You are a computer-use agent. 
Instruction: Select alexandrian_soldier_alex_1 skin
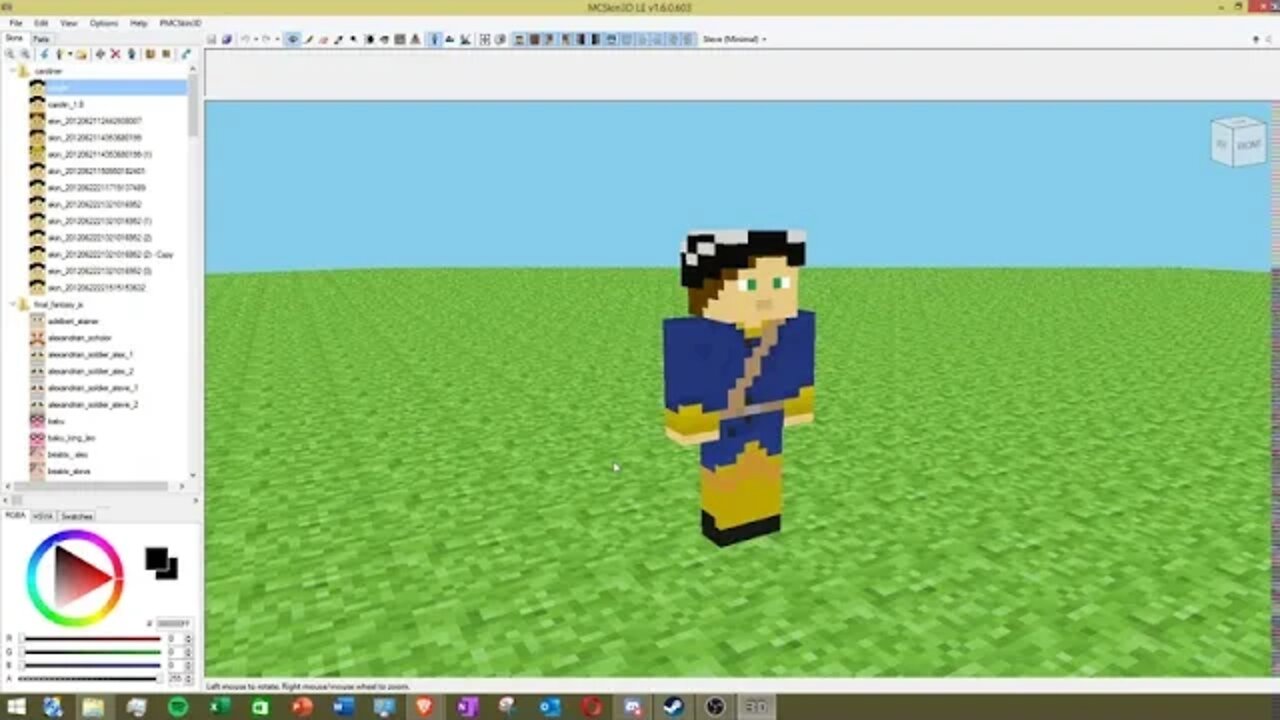point(90,354)
